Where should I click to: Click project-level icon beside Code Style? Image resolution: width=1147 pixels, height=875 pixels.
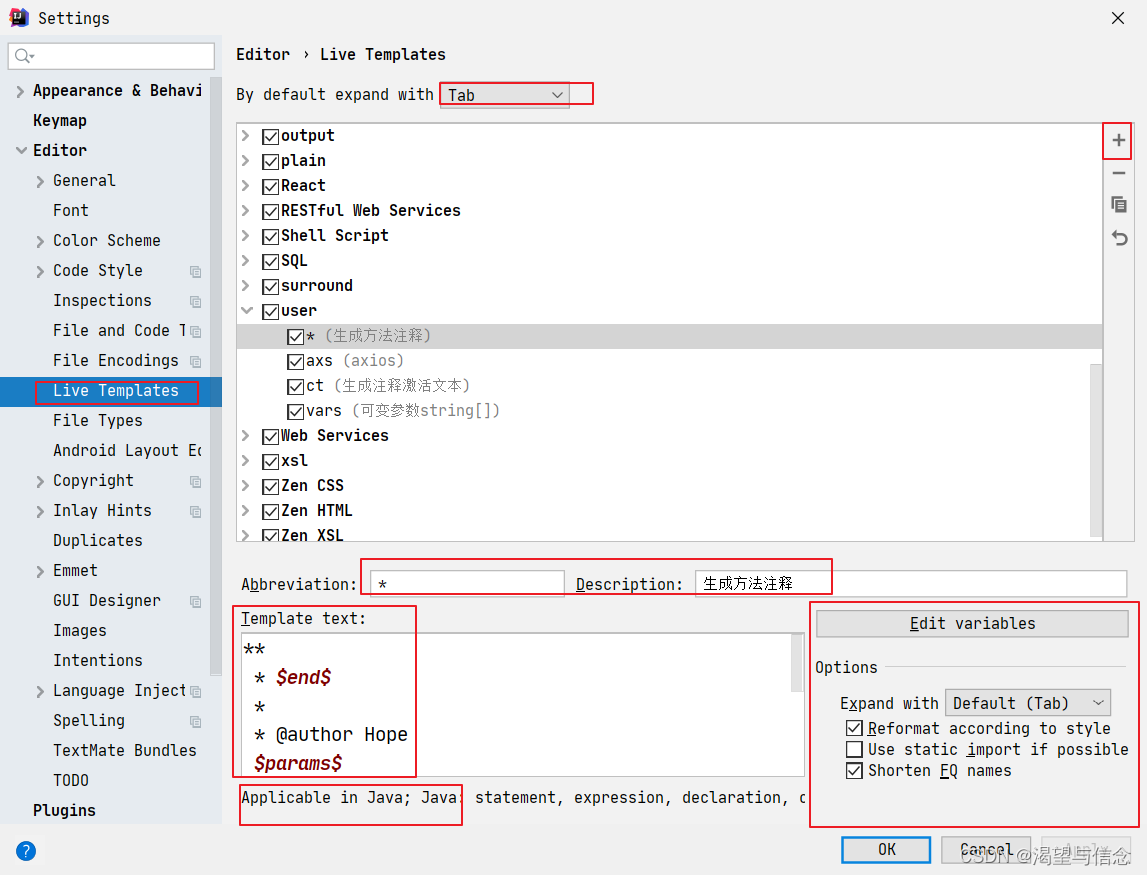pos(195,271)
